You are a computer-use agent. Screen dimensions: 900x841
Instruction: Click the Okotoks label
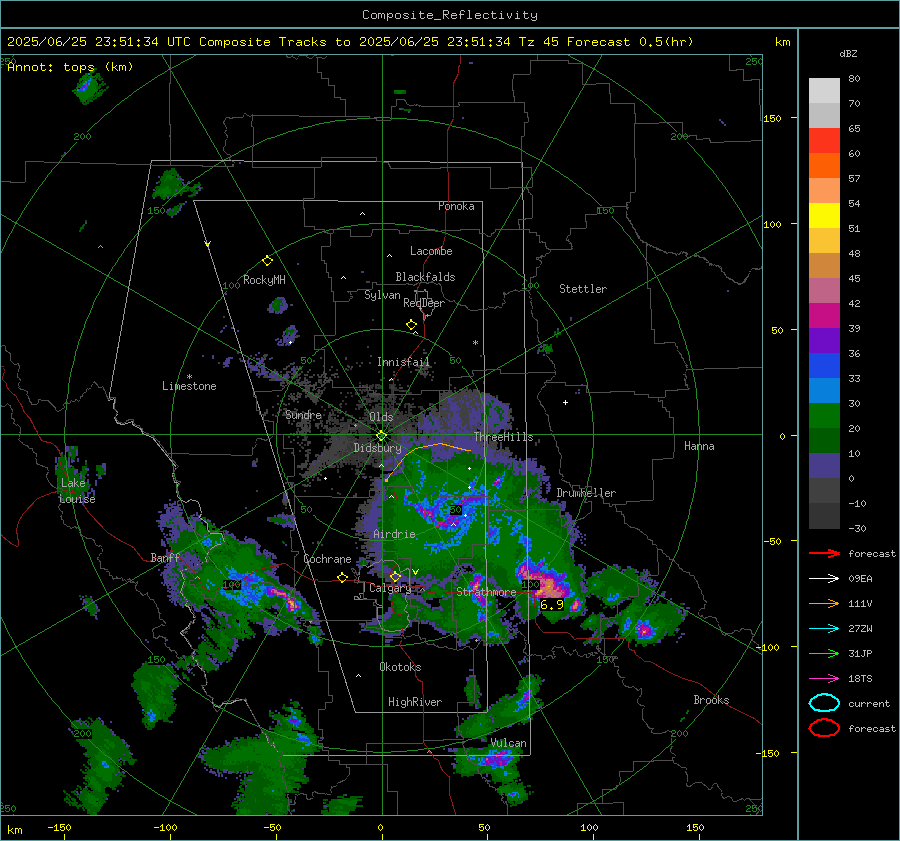pos(400,667)
